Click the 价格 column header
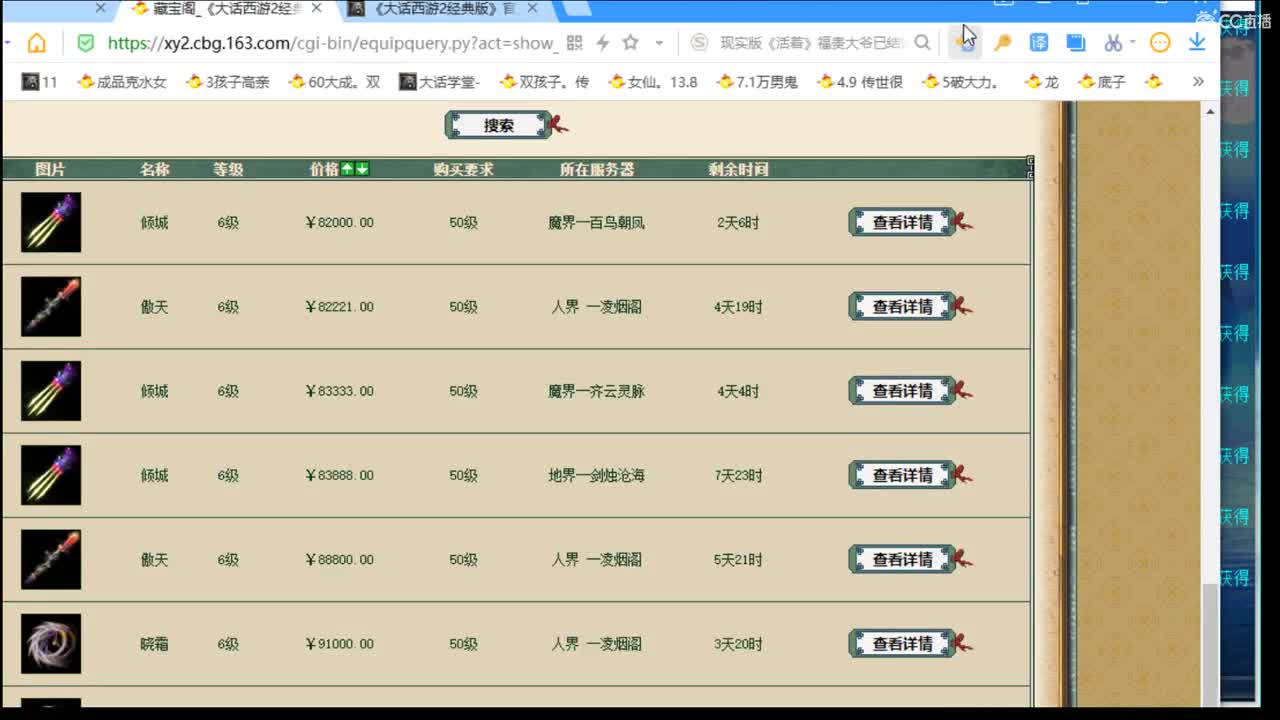 324,169
